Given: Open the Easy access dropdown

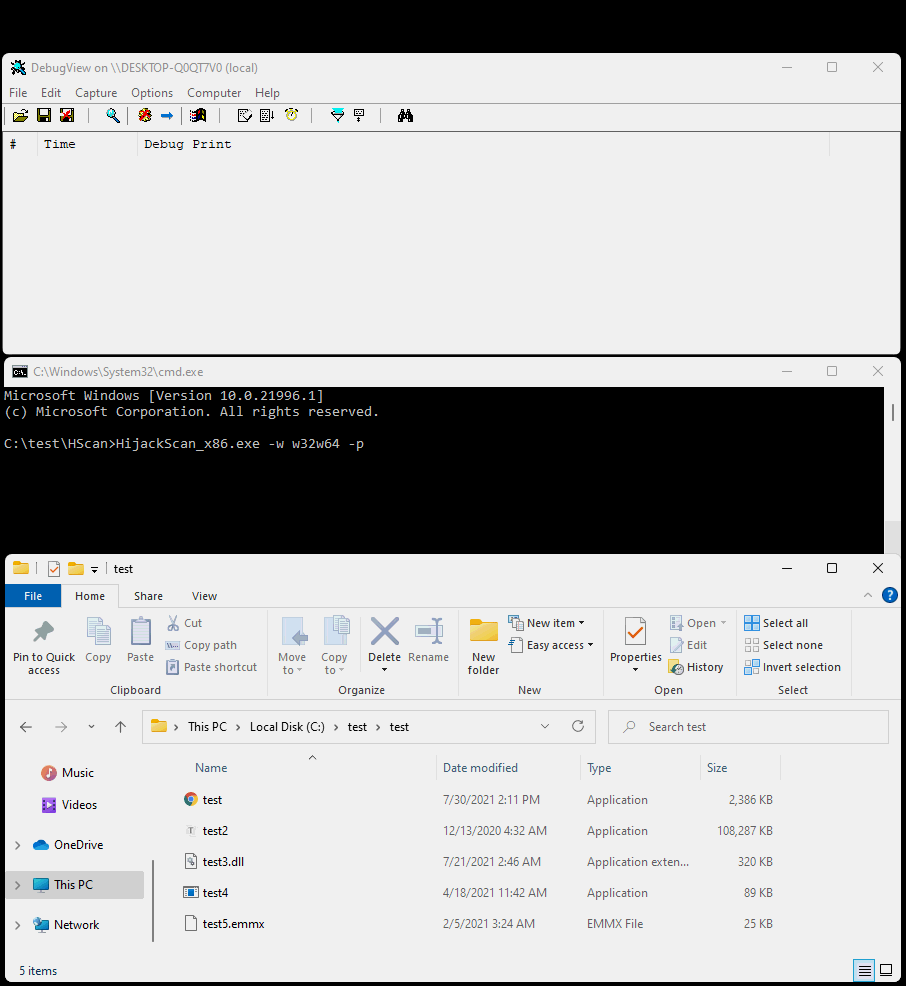Looking at the screenshot, I should point(551,645).
